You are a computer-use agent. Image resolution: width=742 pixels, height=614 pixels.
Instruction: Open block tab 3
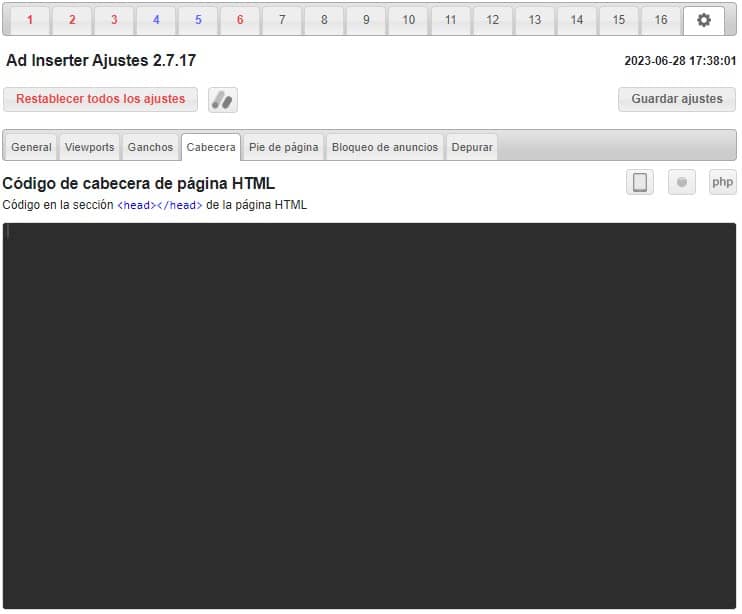pyautogui.click(x=114, y=20)
